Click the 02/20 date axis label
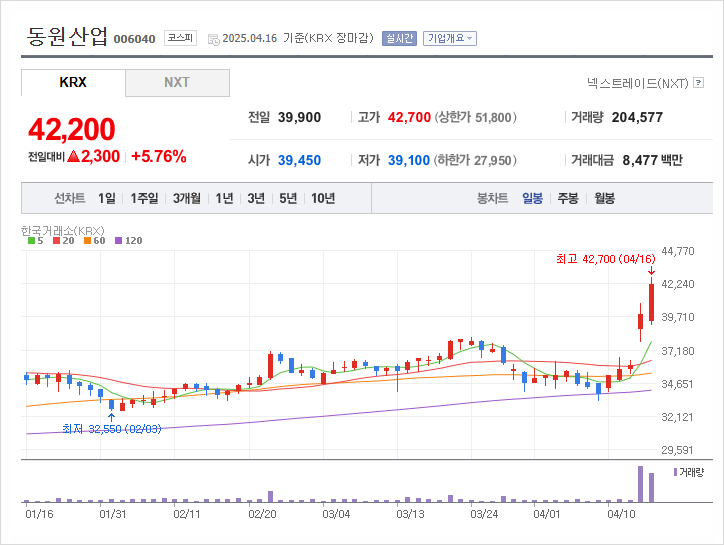 [x=262, y=514]
